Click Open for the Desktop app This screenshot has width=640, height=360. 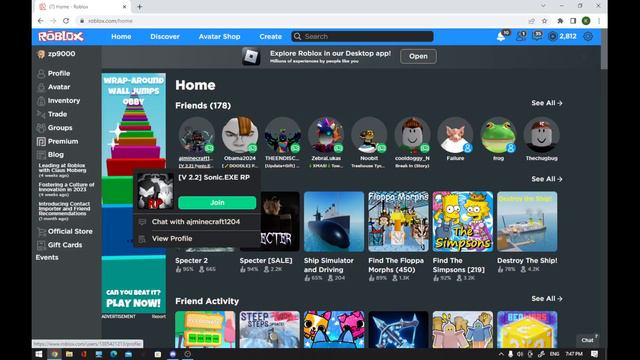coord(418,56)
